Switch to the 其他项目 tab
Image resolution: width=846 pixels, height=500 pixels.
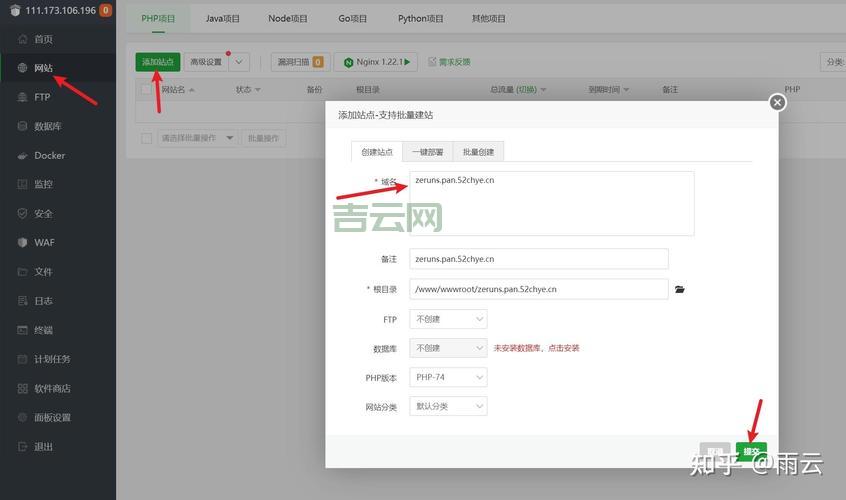point(488,19)
